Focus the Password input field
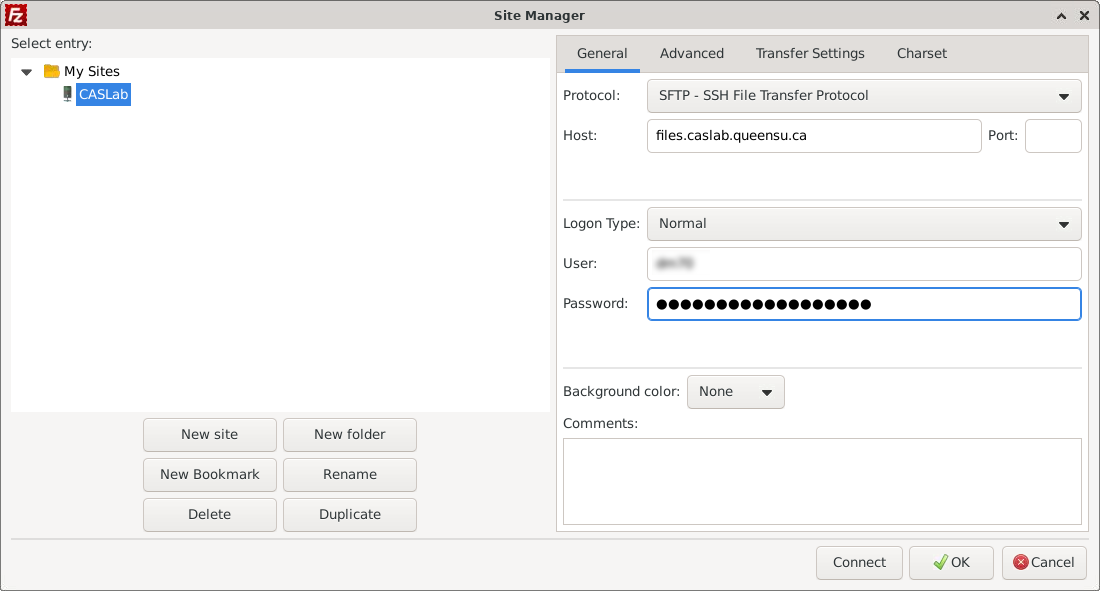Screen dimensions: 1100x592 click(864, 304)
